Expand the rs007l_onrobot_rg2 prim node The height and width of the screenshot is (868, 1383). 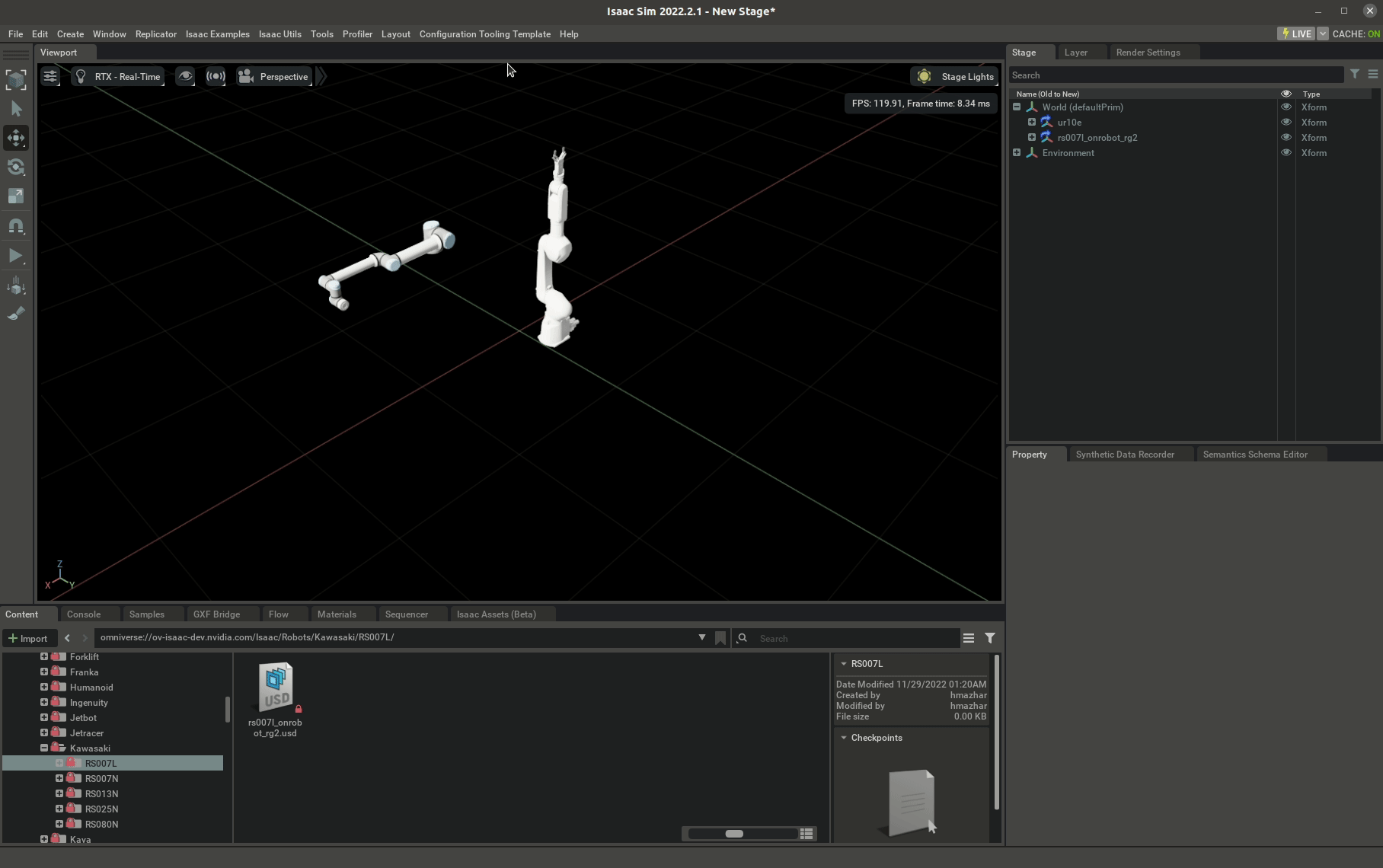pos(1032,138)
